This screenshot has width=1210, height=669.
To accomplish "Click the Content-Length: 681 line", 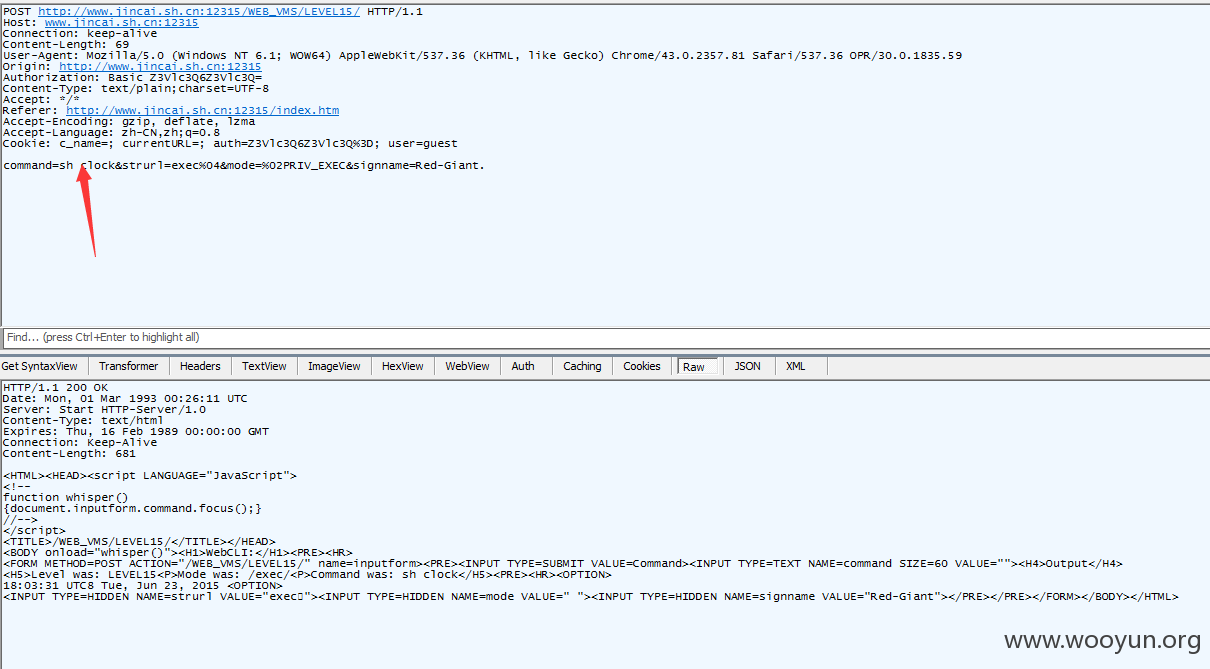I will pyautogui.click(x=69, y=453).
